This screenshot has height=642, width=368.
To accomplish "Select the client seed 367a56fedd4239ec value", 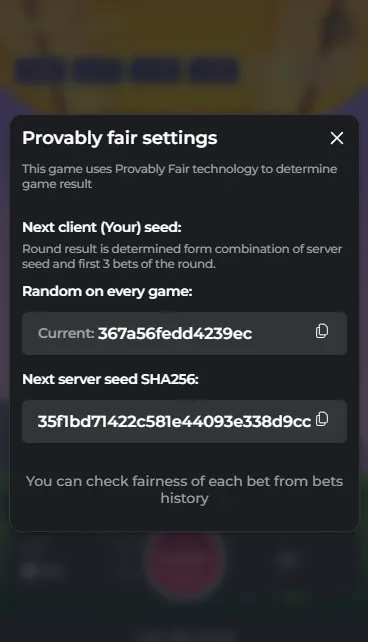I will coord(175,334).
